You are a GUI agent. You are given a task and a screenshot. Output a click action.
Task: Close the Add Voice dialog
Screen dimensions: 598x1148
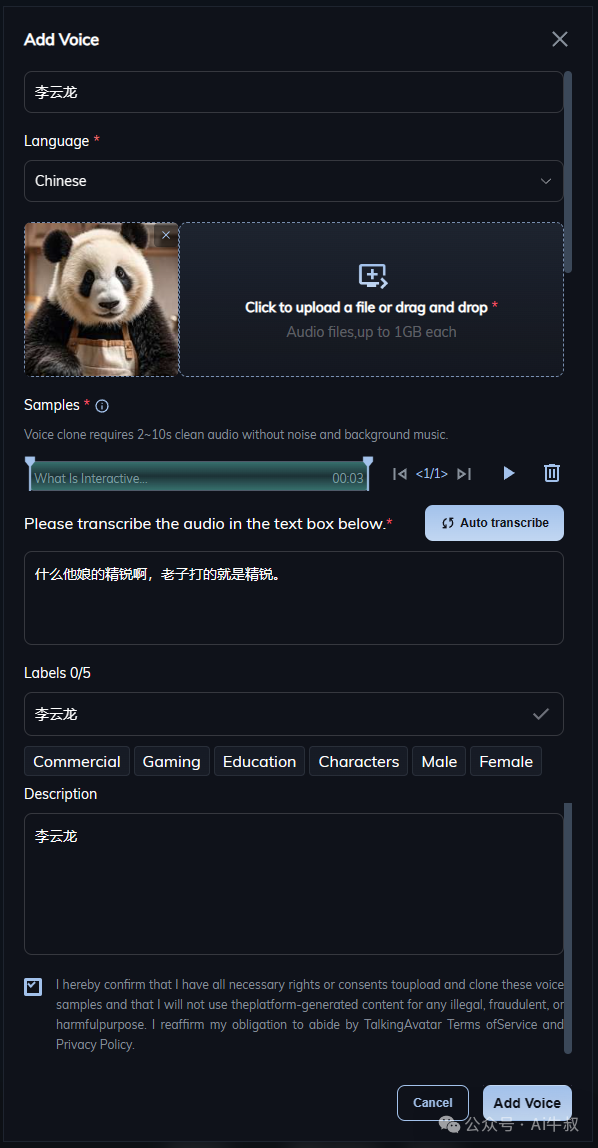click(x=560, y=40)
